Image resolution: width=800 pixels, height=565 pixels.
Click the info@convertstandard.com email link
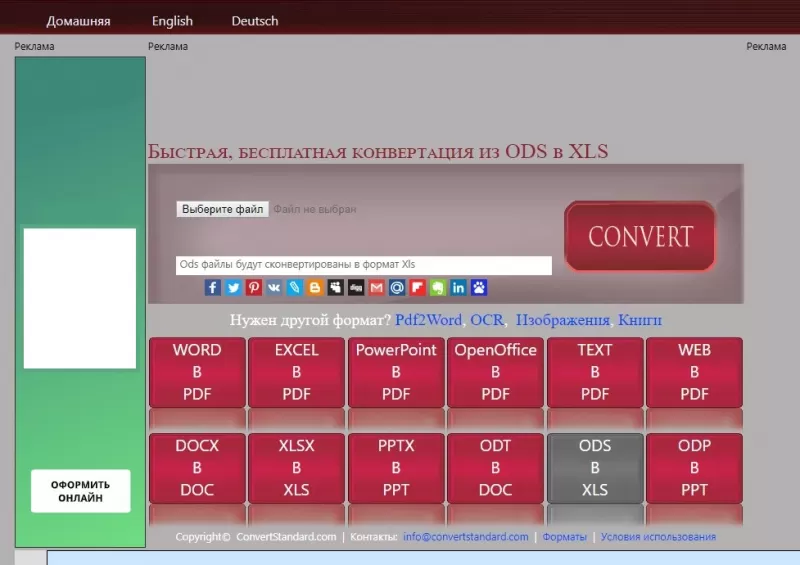tap(465, 537)
